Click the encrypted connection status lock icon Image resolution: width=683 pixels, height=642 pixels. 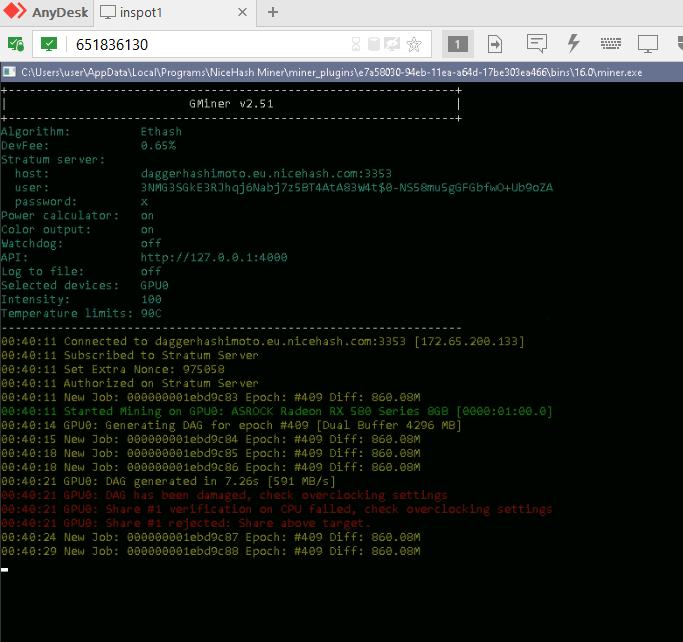pyautogui.click(x=16, y=44)
